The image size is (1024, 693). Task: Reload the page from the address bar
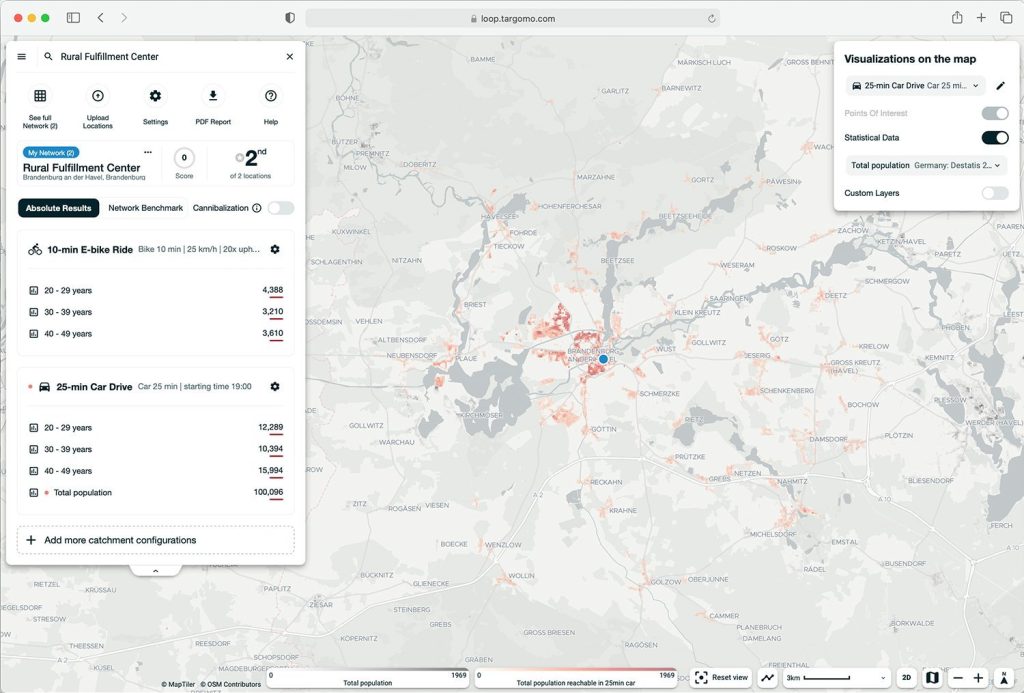(711, 18)
